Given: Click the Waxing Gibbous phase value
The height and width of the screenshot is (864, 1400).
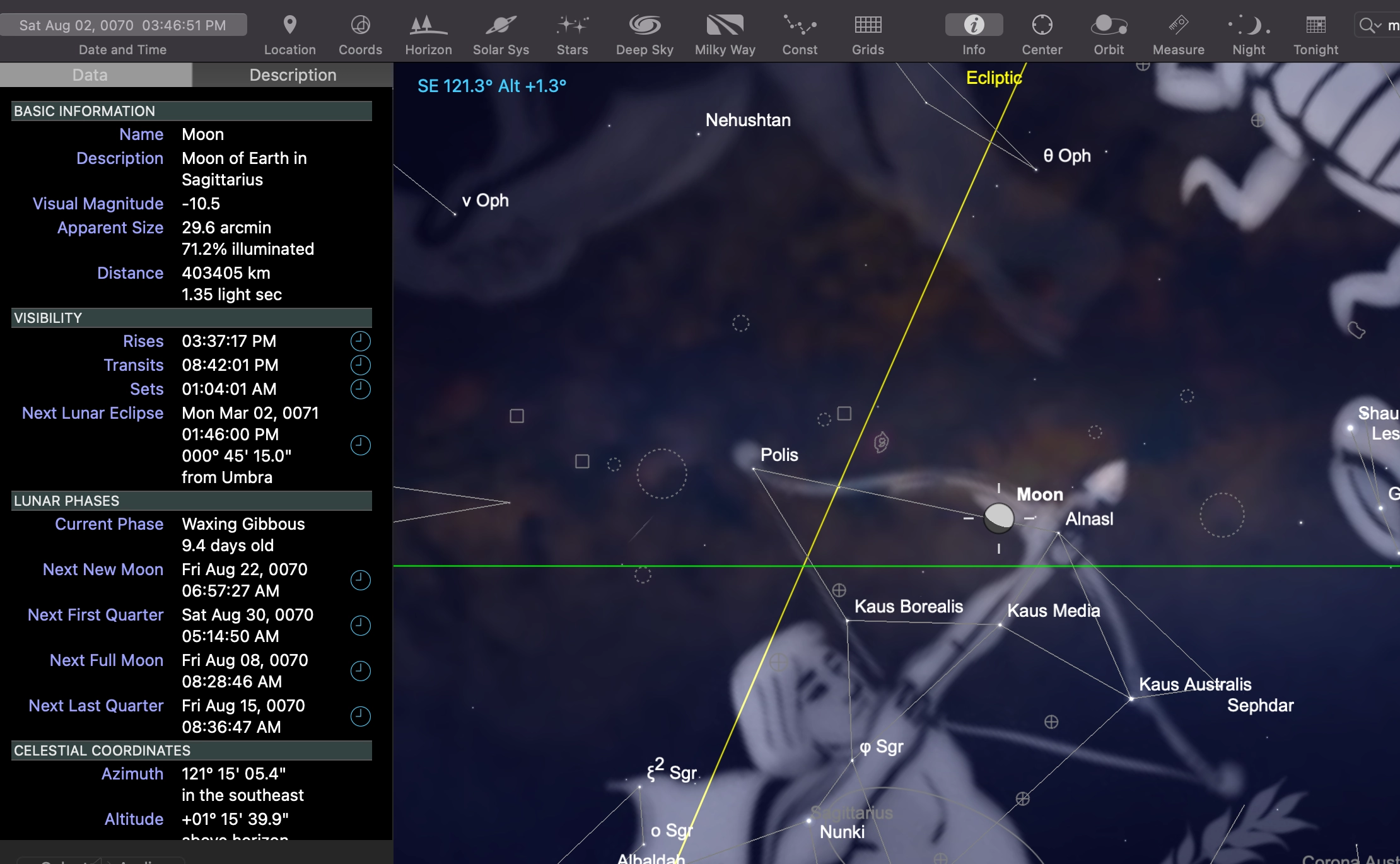Looking at the screenshot, I should [x=243, y=524].
